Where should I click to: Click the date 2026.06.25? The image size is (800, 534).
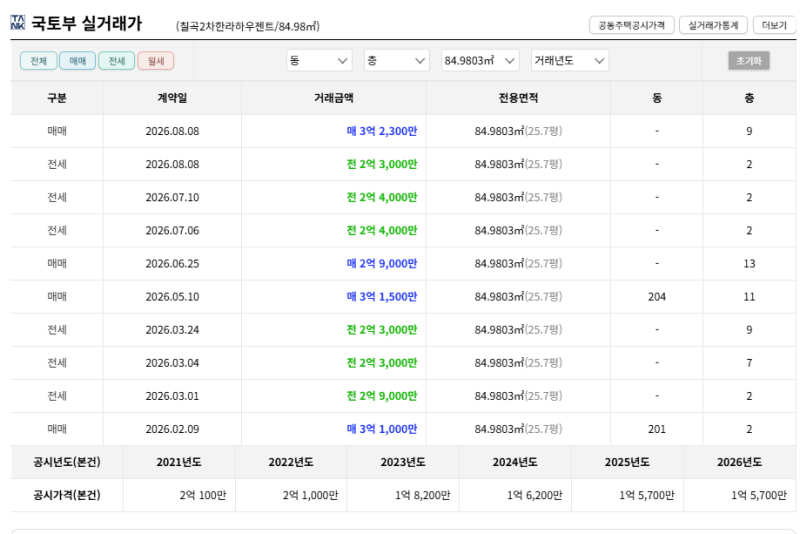(172, 264)
